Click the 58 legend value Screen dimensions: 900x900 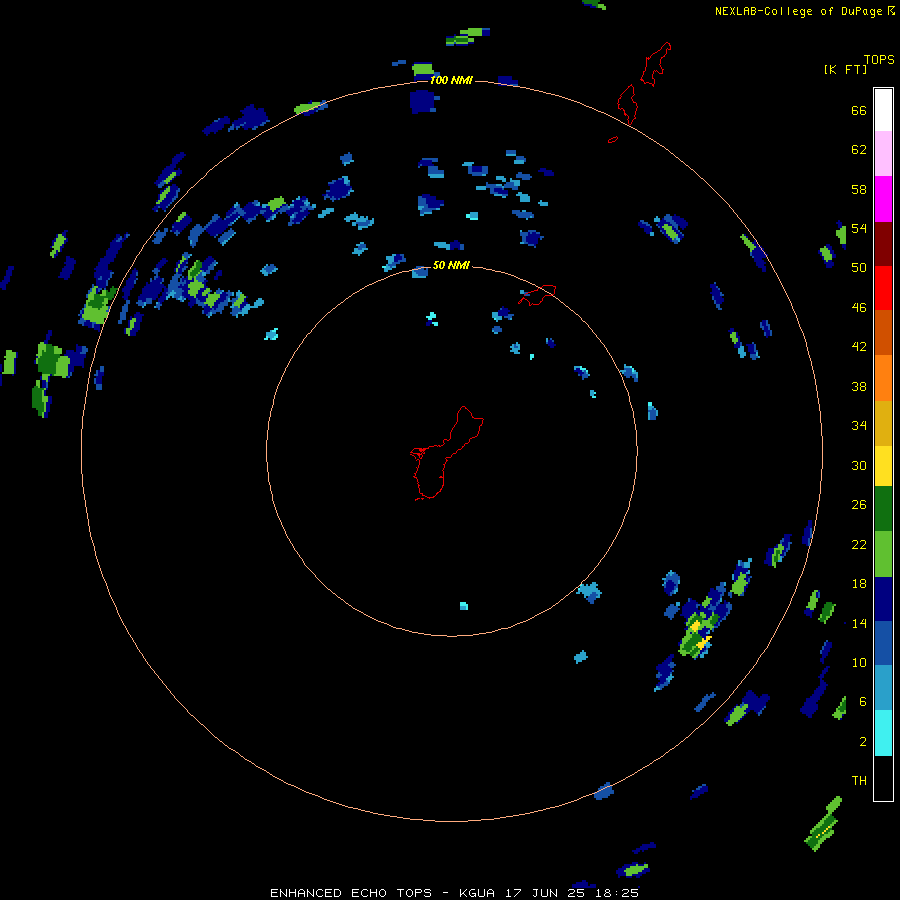point(859,189)
